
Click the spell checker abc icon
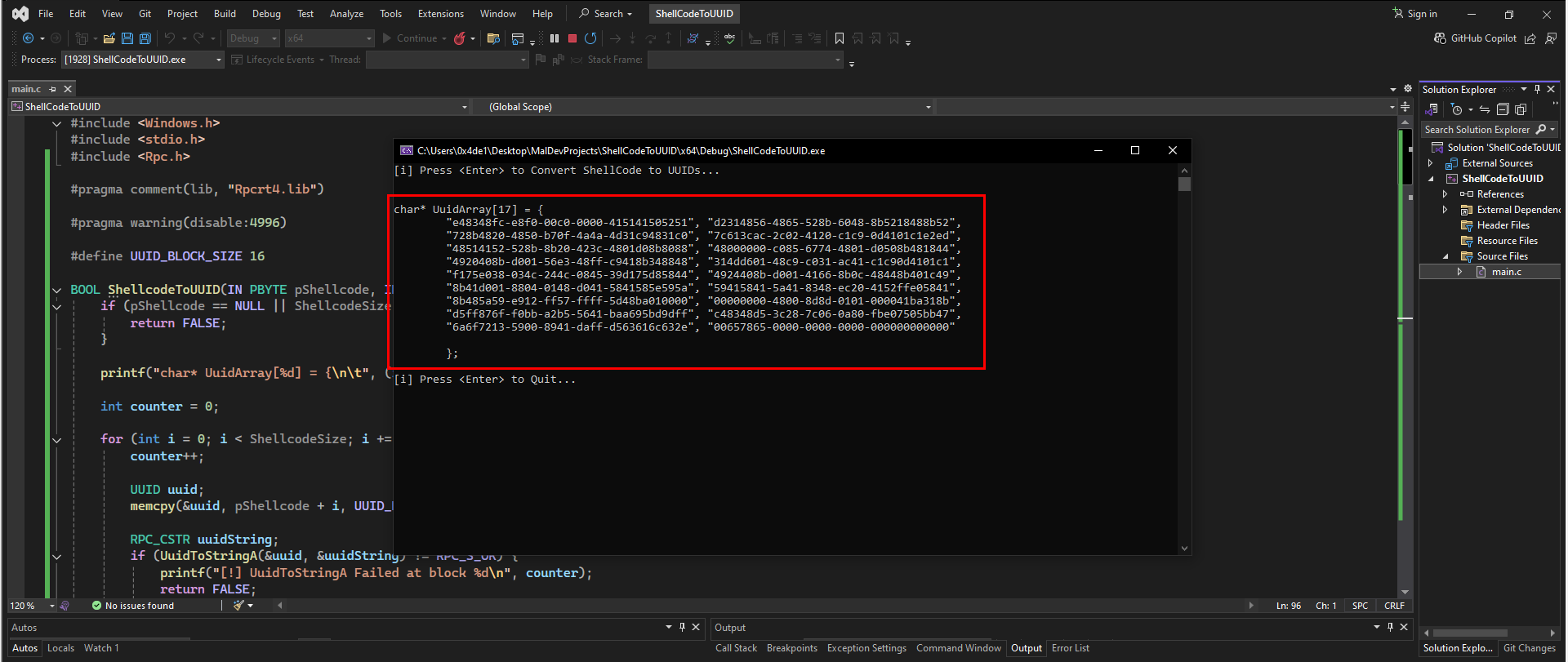729,38
